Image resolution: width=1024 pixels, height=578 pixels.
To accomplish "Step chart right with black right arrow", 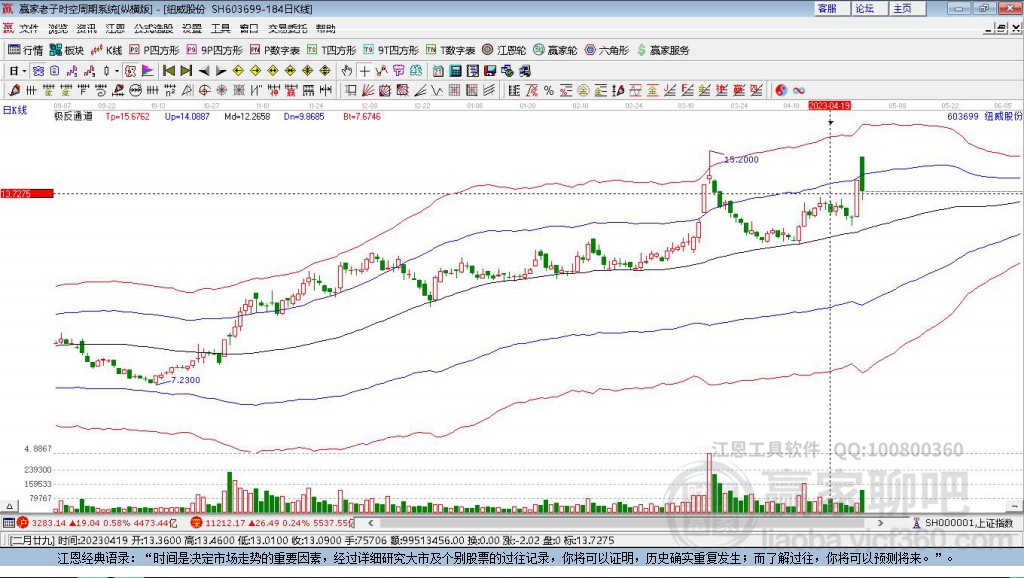I will click(x=221, y=71).
